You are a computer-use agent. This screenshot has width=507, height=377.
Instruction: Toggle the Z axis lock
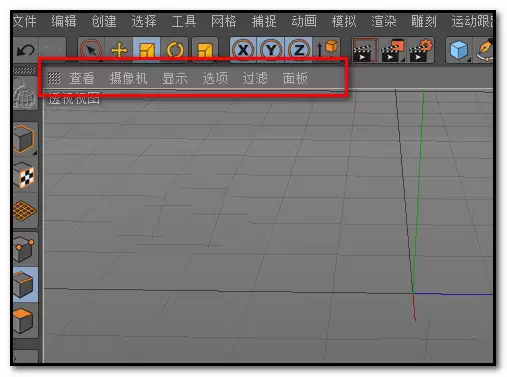299,50
